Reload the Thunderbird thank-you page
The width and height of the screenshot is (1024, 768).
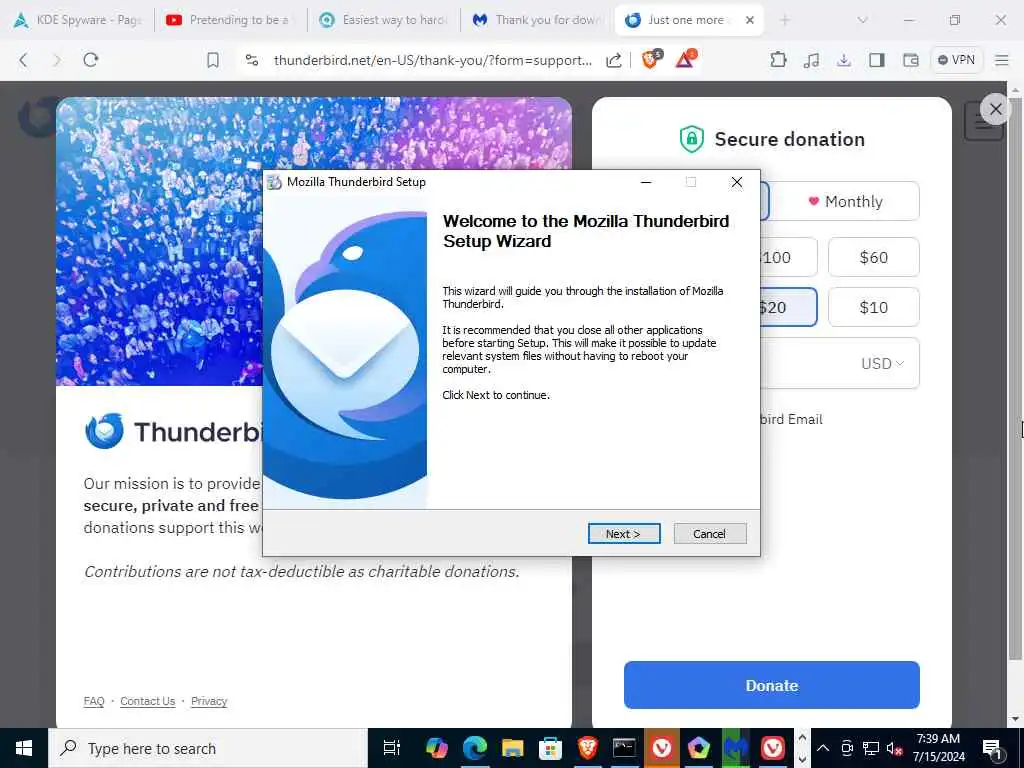tap(91, 60)
